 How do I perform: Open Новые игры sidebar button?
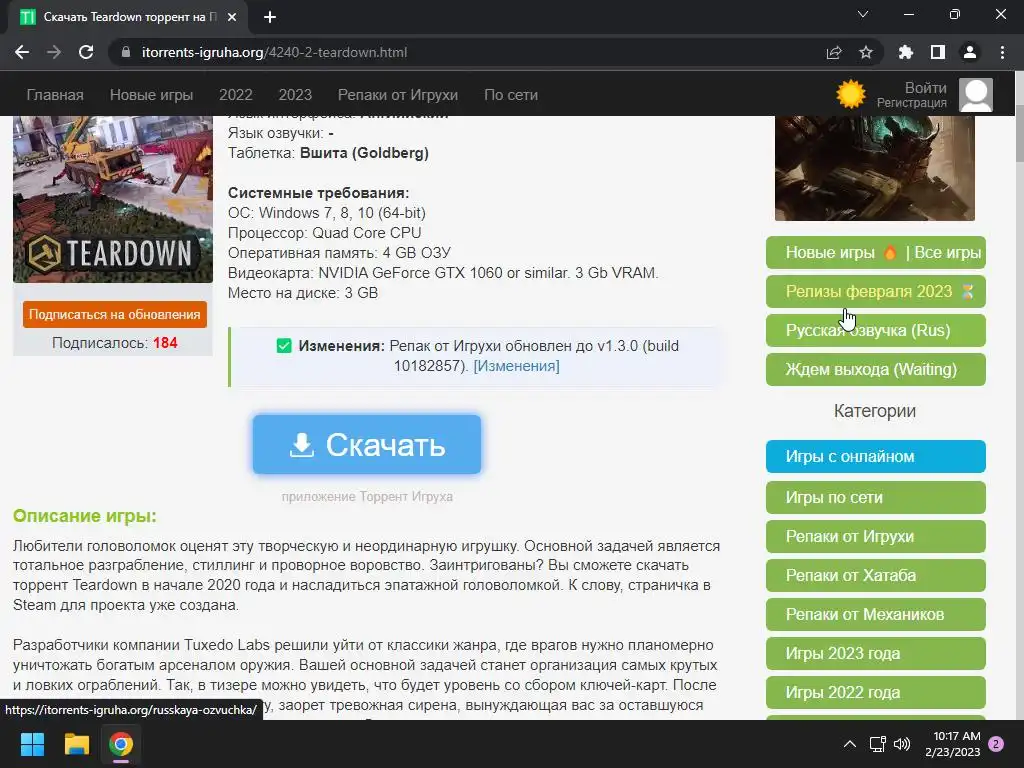pos(830,253)
